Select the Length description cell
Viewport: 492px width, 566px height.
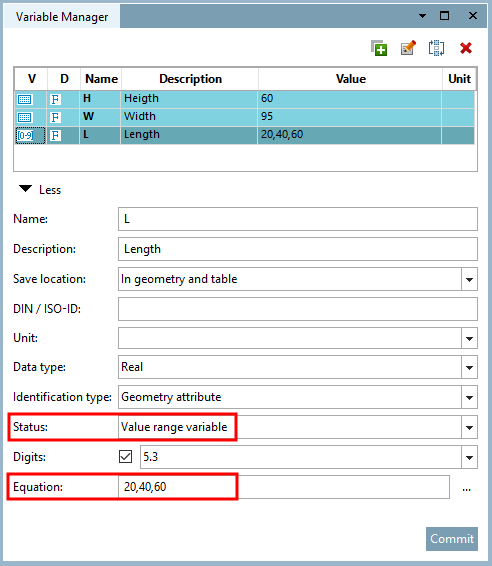189,135
